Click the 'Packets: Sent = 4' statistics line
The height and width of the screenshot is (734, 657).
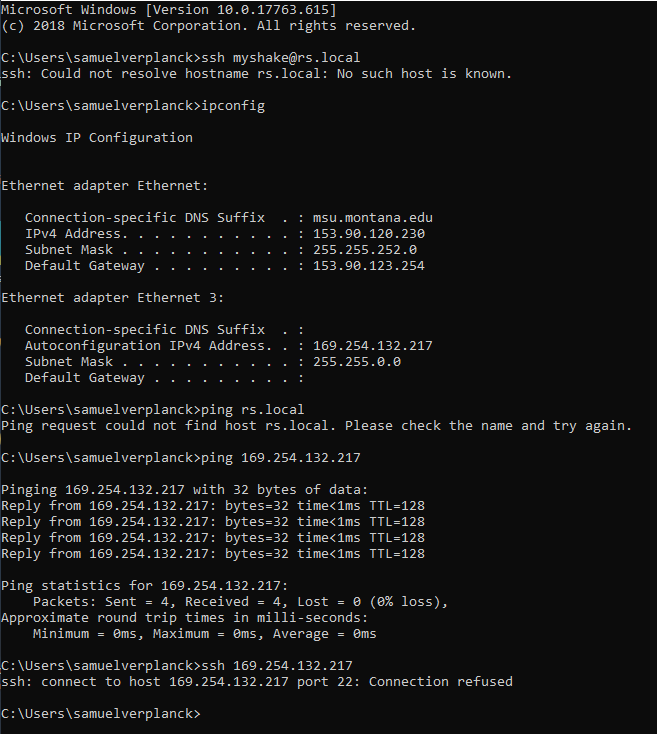coord(240,602)
